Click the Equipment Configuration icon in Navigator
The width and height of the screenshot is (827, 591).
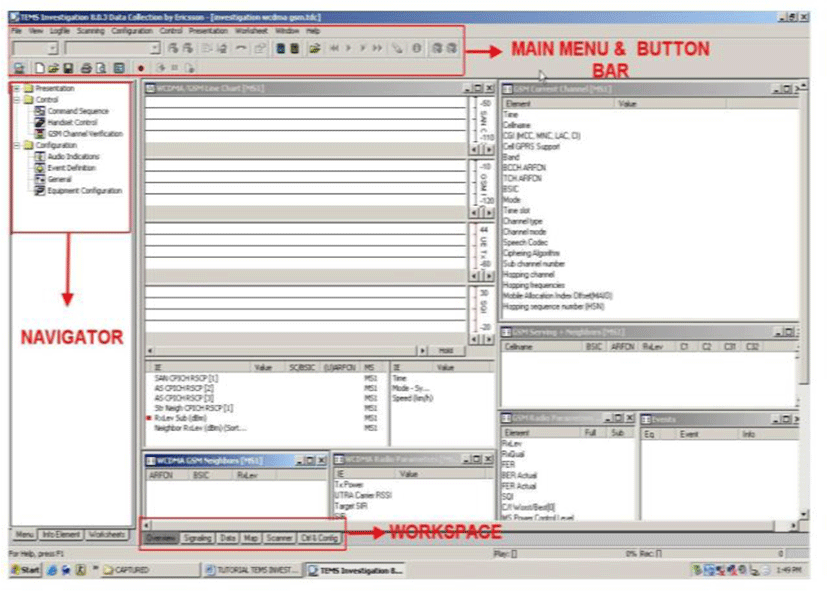coord(40,191)
